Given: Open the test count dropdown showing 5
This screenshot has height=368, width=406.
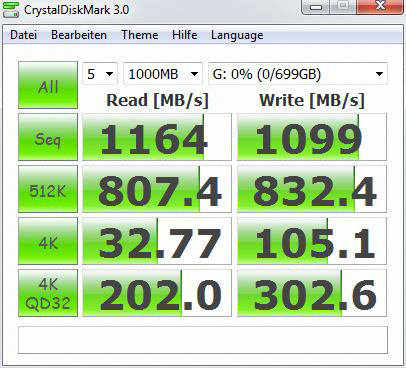Looking at the screenshot, I should (x=100, y=74).
